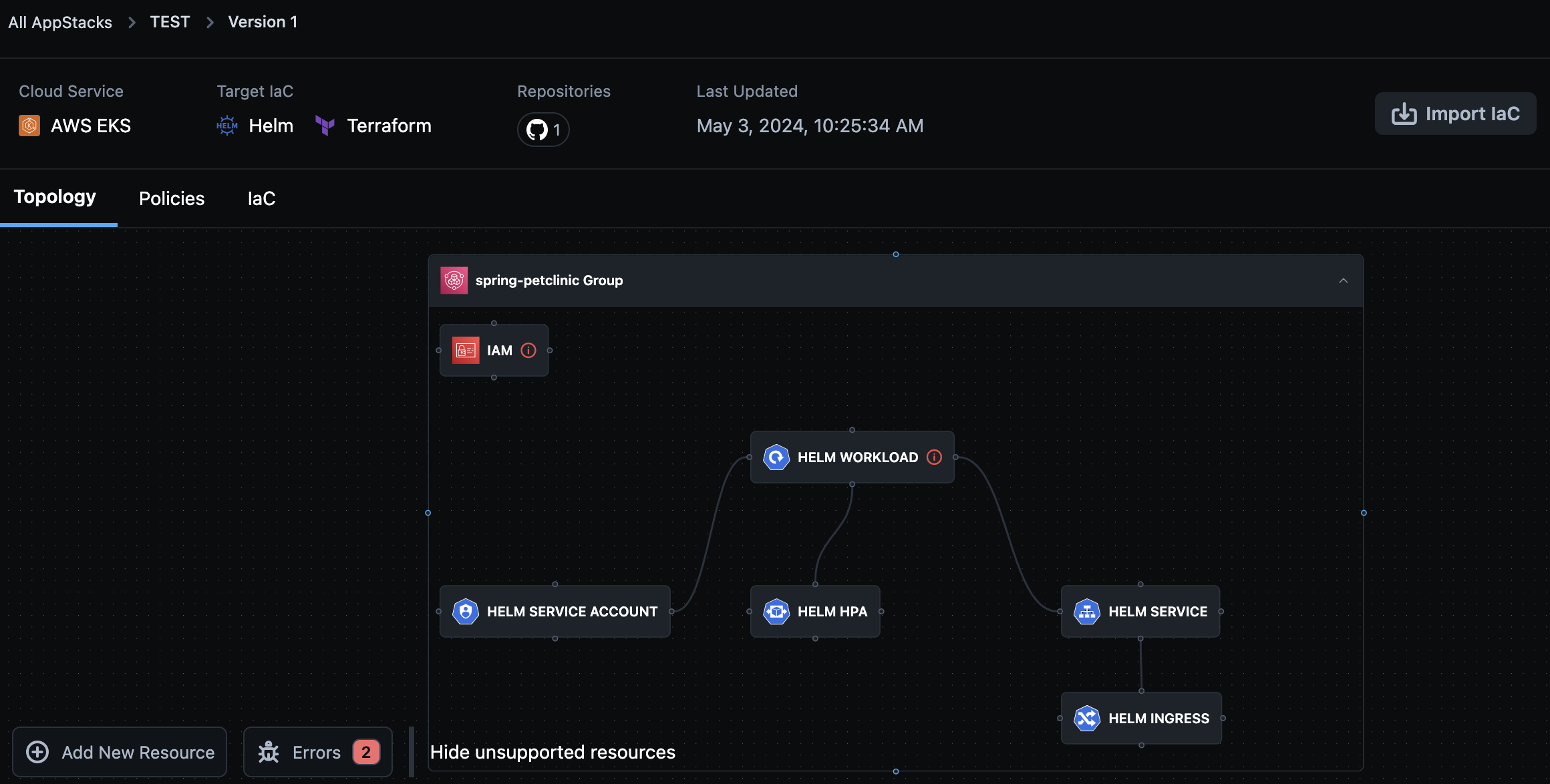Select the Helm Service Account node
The width and height of the screenshot is (1550, 784).
[x=555, y=611]
